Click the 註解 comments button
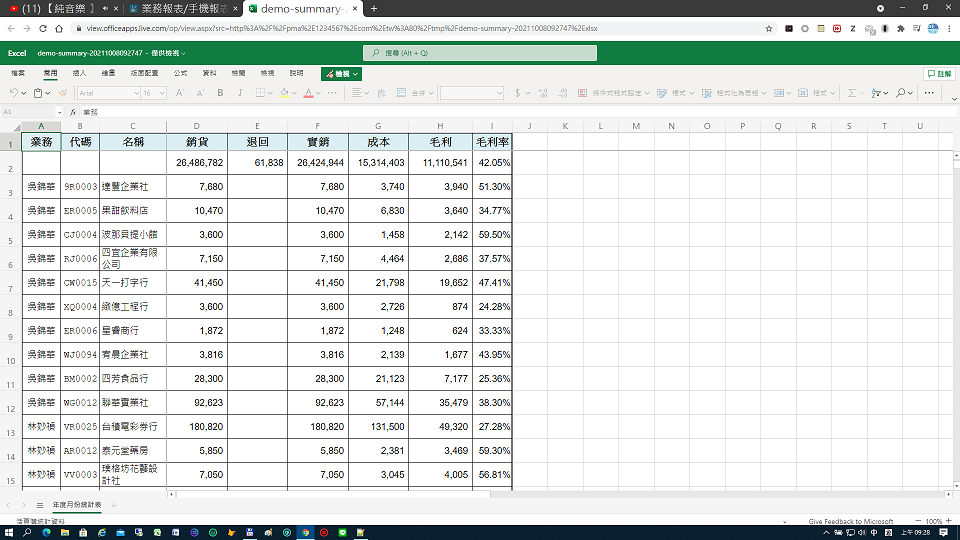The image size is (960, 540). [939, 74]
